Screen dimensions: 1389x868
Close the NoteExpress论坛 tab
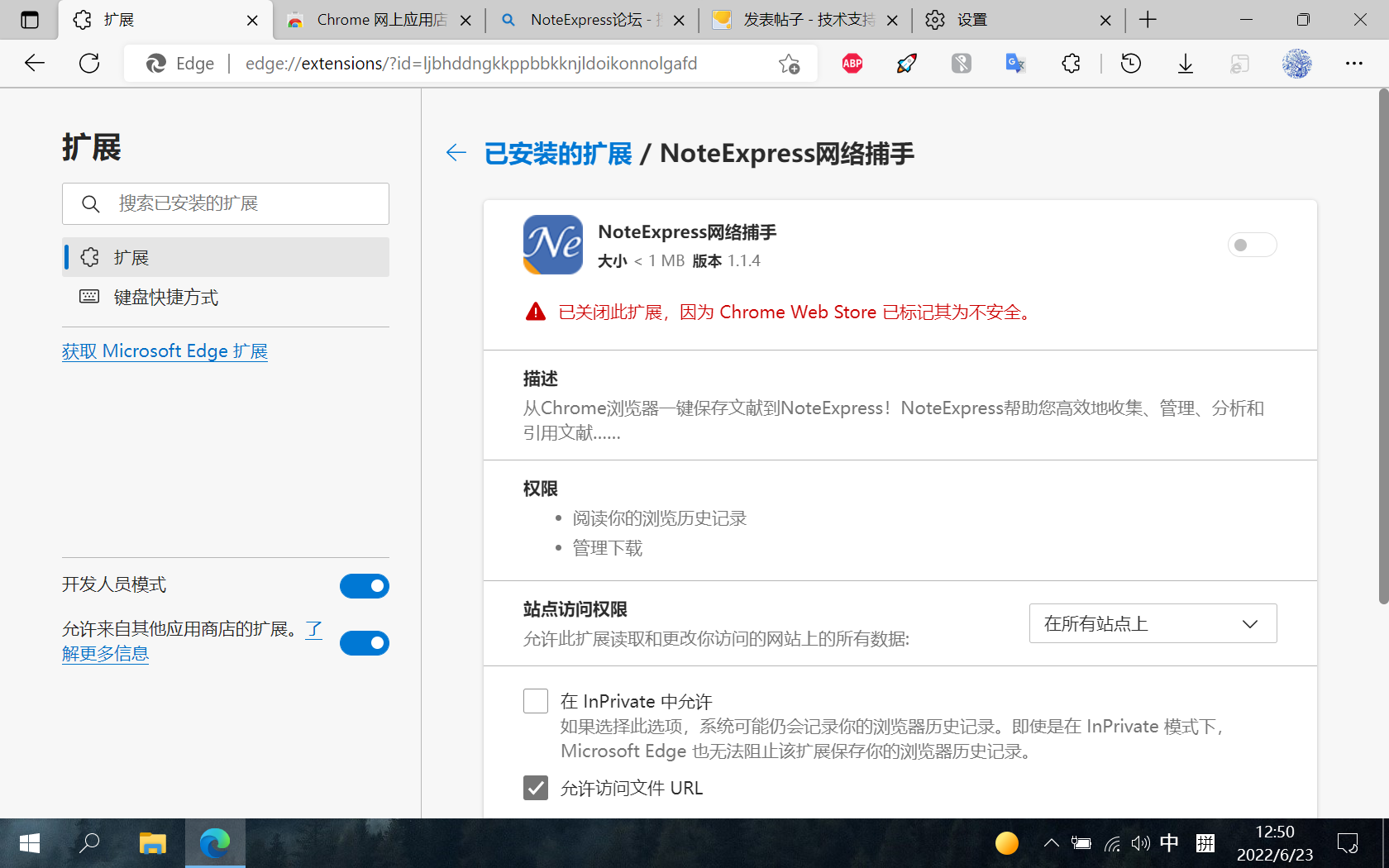(679, 21)
